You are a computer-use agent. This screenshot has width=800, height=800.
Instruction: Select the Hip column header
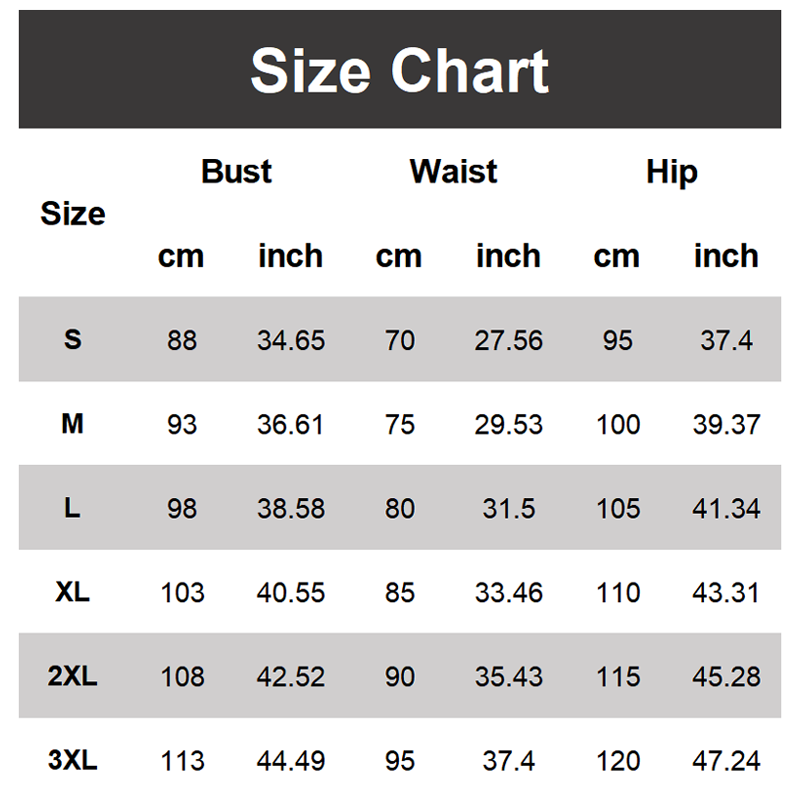point(671,171)
